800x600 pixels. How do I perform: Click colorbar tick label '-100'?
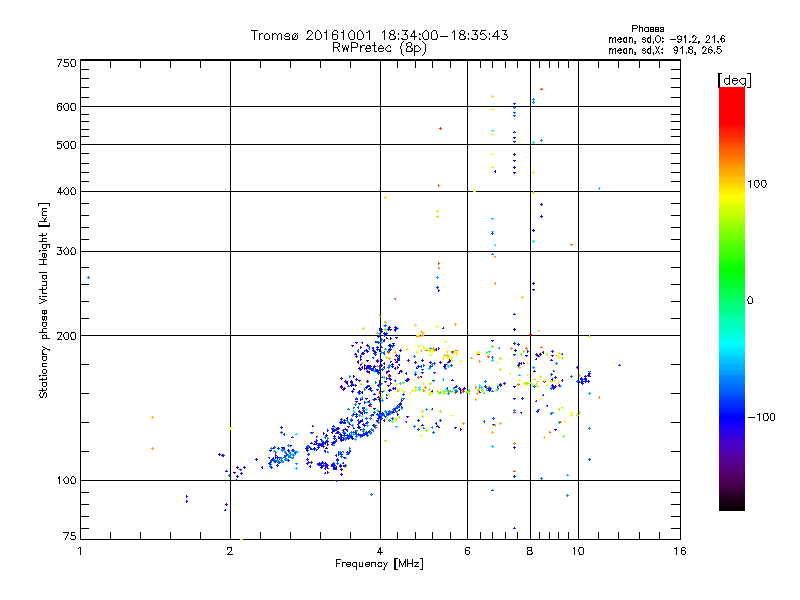761,417
